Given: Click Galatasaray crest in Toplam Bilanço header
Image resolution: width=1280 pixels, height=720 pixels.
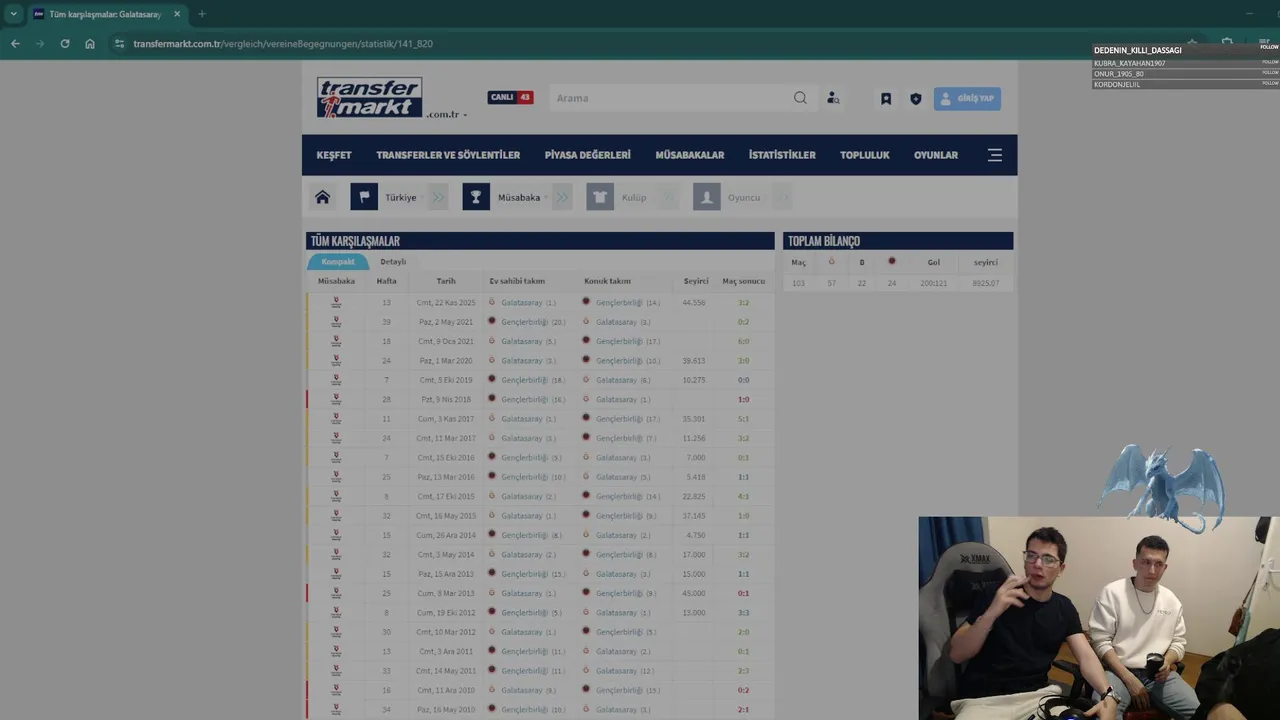Looking at the screenshot, I should (831, 262).
